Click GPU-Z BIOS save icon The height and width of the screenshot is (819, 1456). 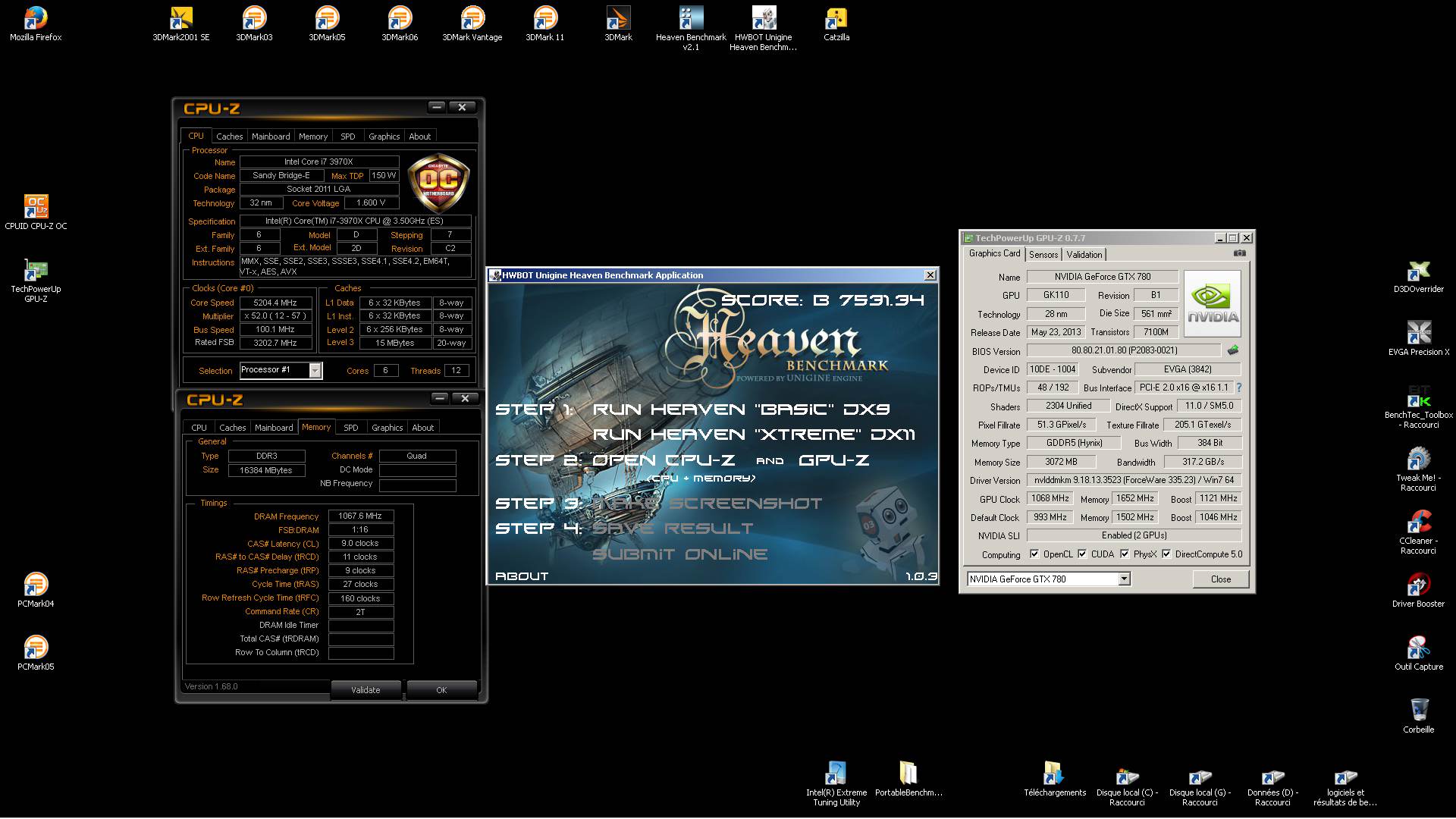(x=1233, y=350)
